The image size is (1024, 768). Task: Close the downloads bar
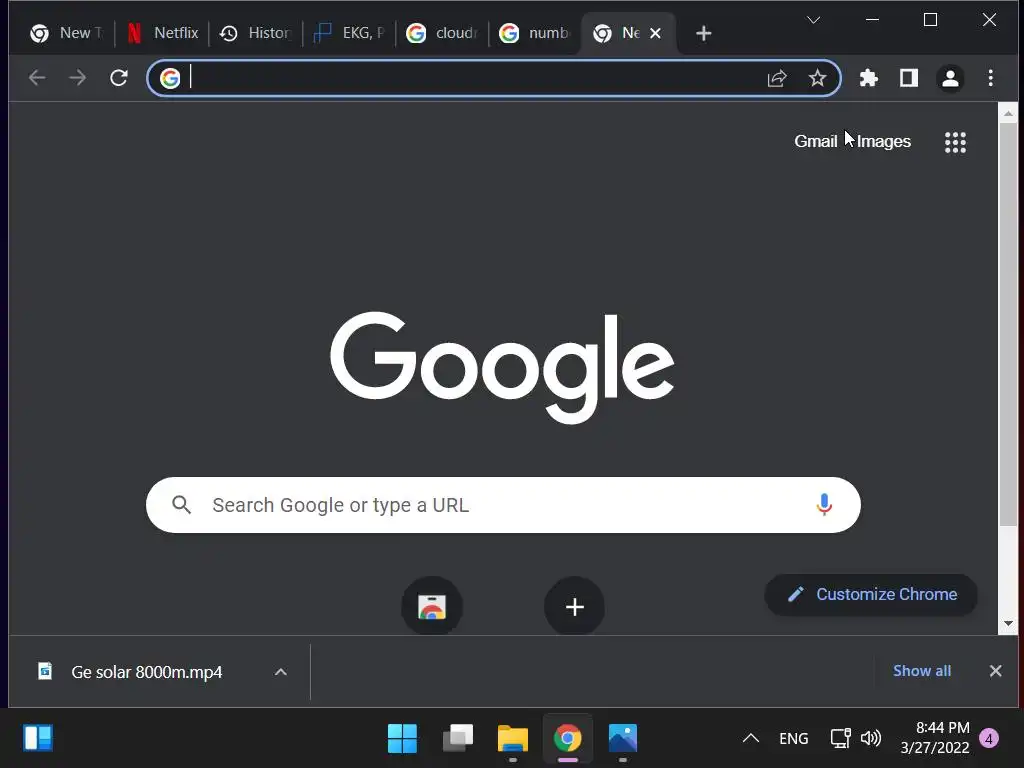click(x=995, y=671)
